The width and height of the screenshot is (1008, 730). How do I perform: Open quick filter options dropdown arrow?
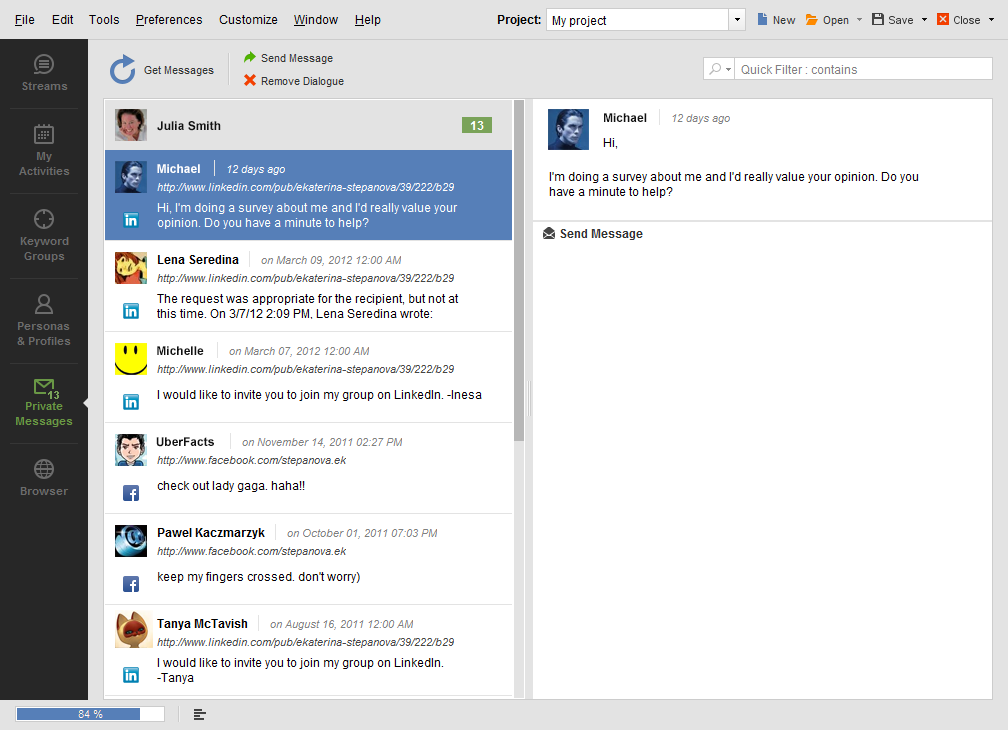pyautogui.click(x=728, y=69)
